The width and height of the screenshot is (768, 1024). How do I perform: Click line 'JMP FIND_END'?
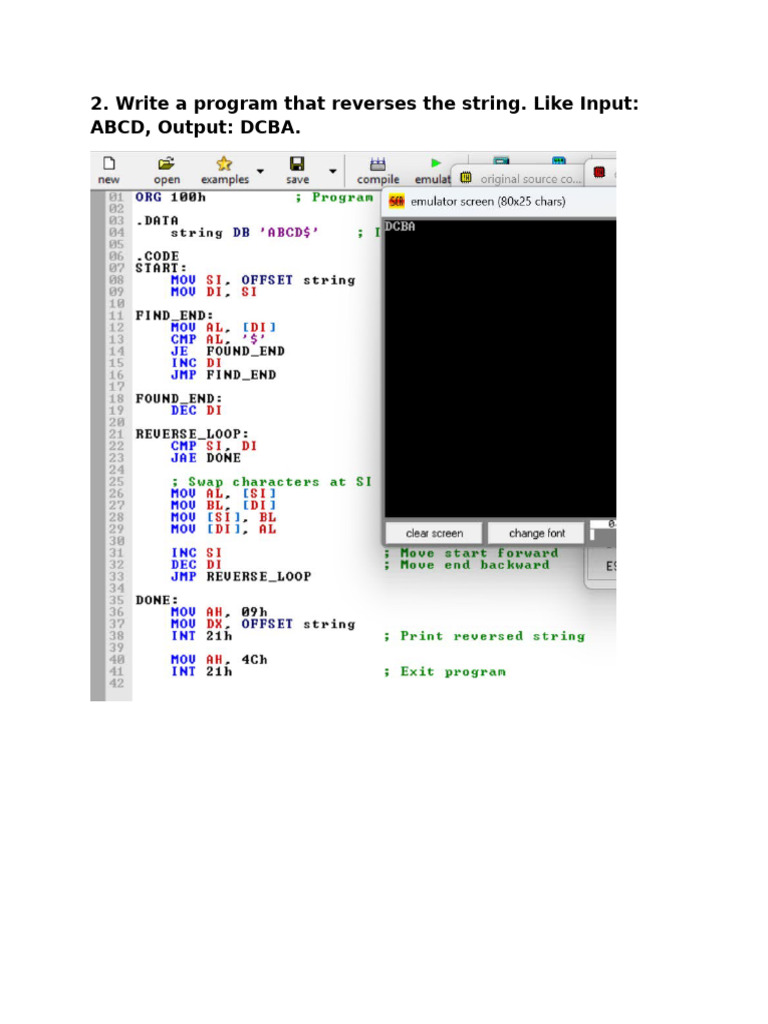pyautogui.click(x=223, y=375)
